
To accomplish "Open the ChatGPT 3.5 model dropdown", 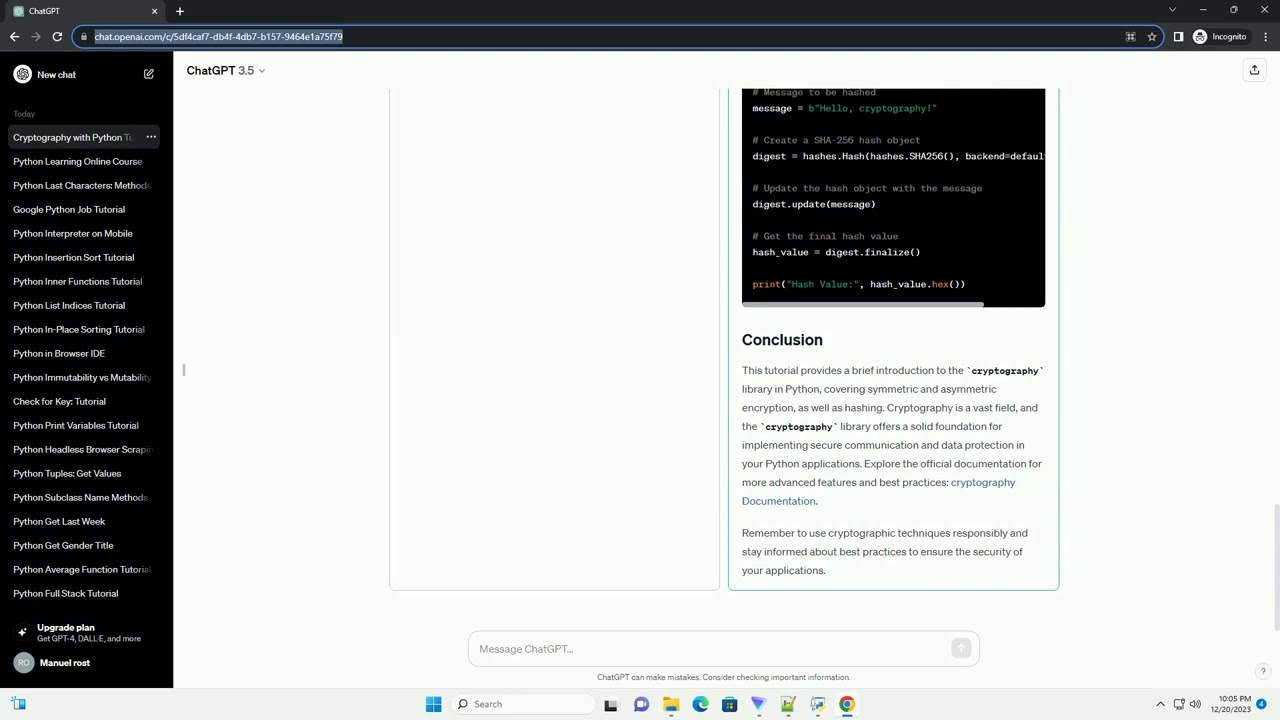I will (x=226, y=71).
